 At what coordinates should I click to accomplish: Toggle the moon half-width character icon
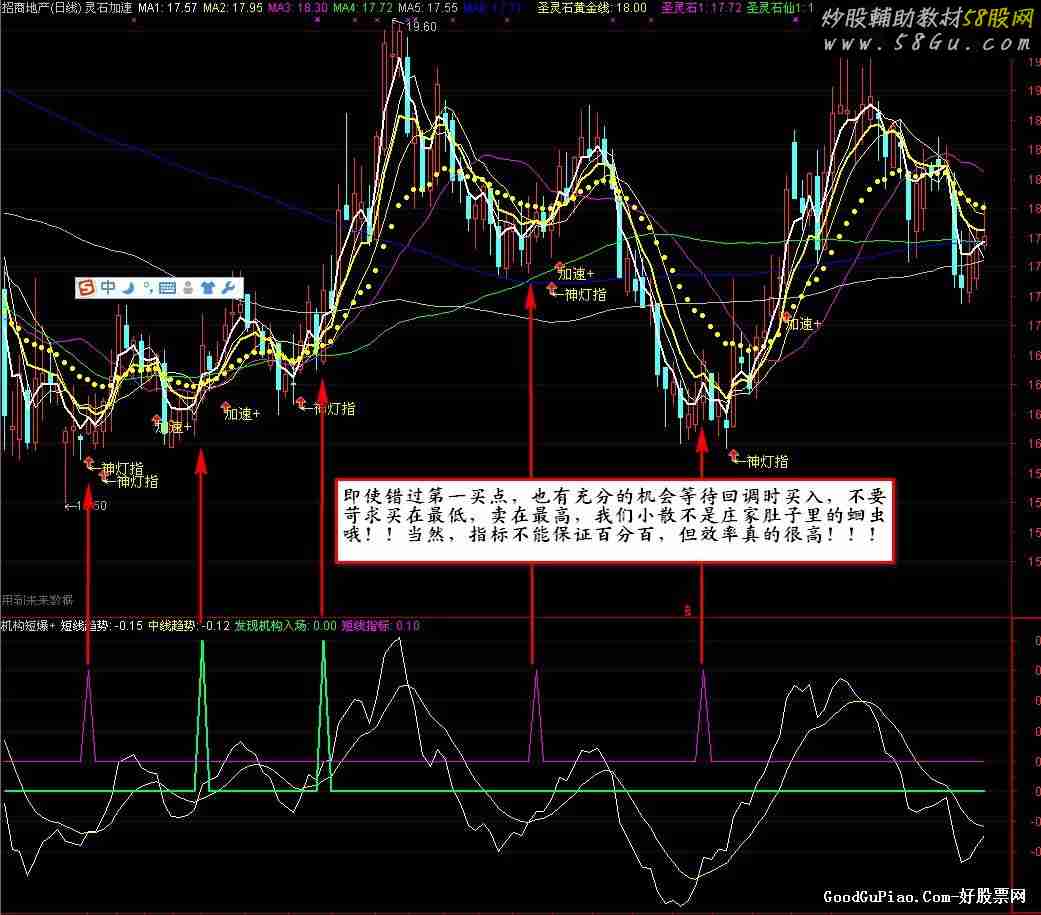click(x=129, y=288)
